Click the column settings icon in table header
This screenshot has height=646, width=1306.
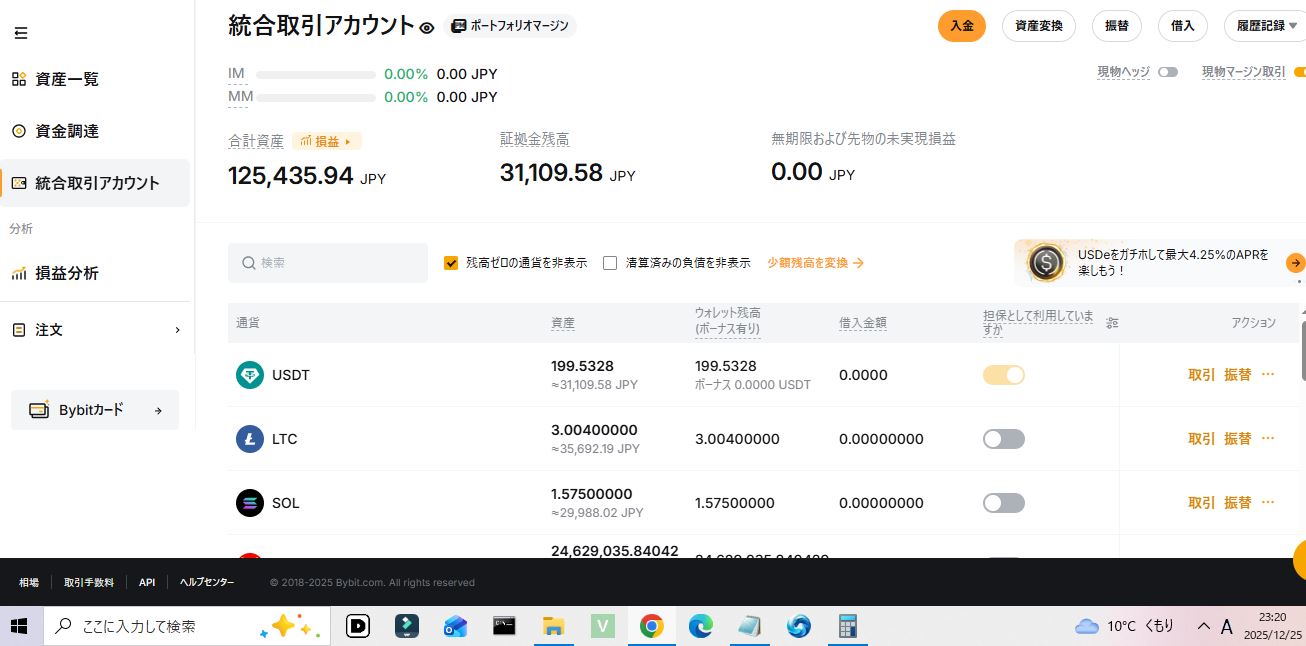1112,323
